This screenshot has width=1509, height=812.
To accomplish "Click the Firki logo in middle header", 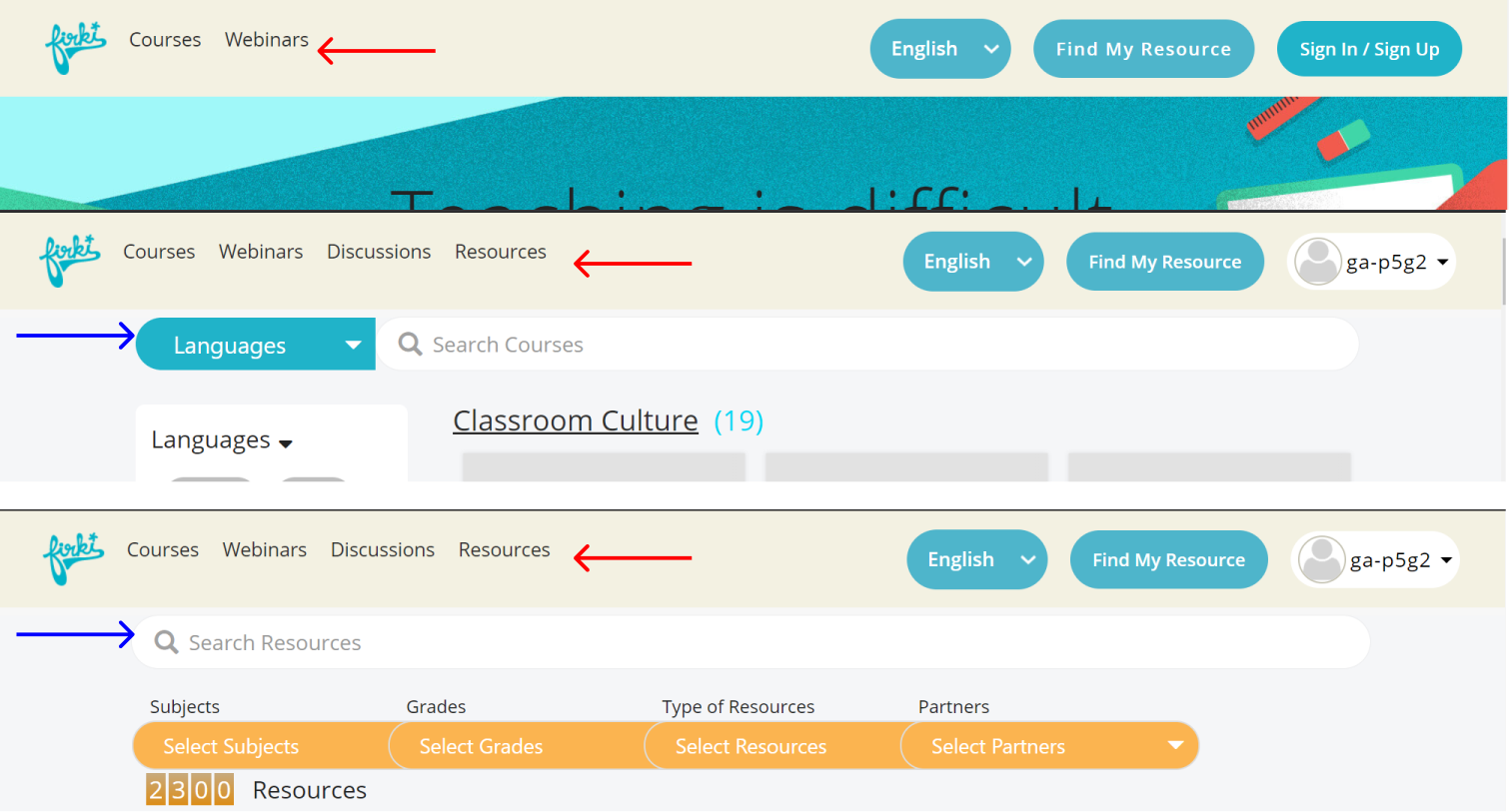I will (70, 261).
